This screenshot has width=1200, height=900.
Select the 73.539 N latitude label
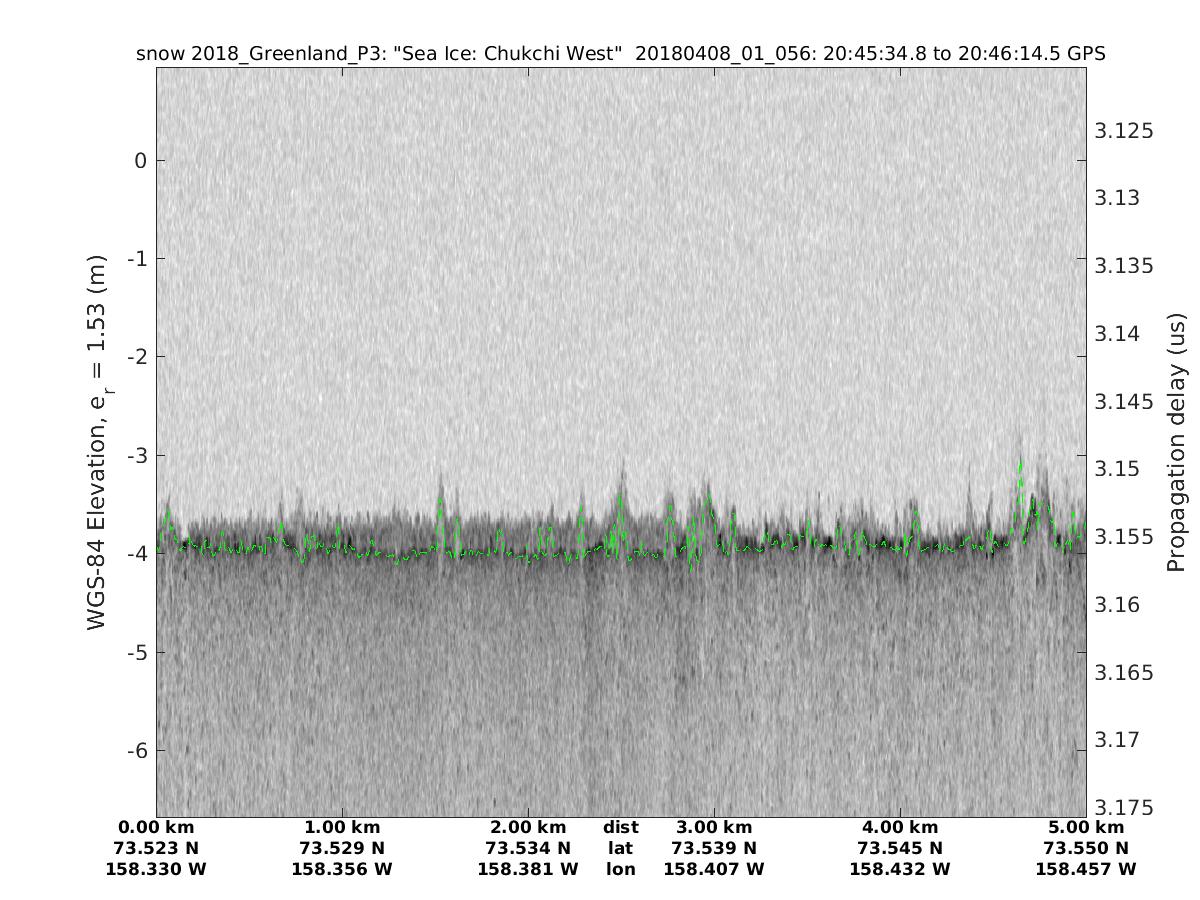tap(714, 848)
